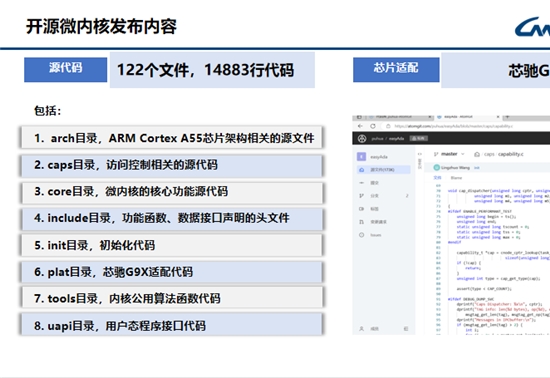Click the puhua link in the dark header
This screenshot has width=550, height=378.
(x=377, y=139)
